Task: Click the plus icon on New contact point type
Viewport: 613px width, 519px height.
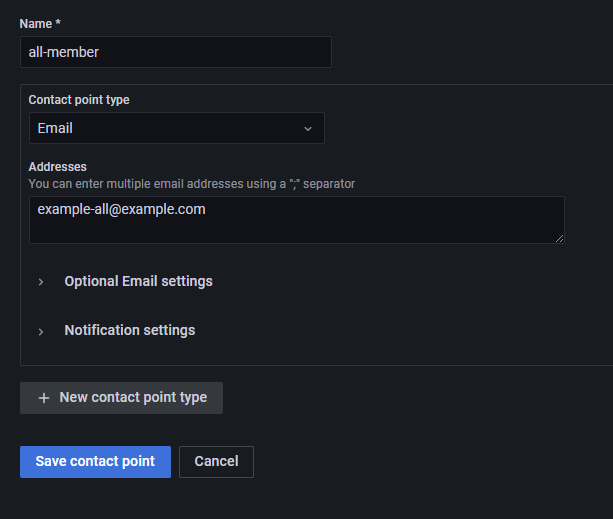Action: click(x=44, y=398)
